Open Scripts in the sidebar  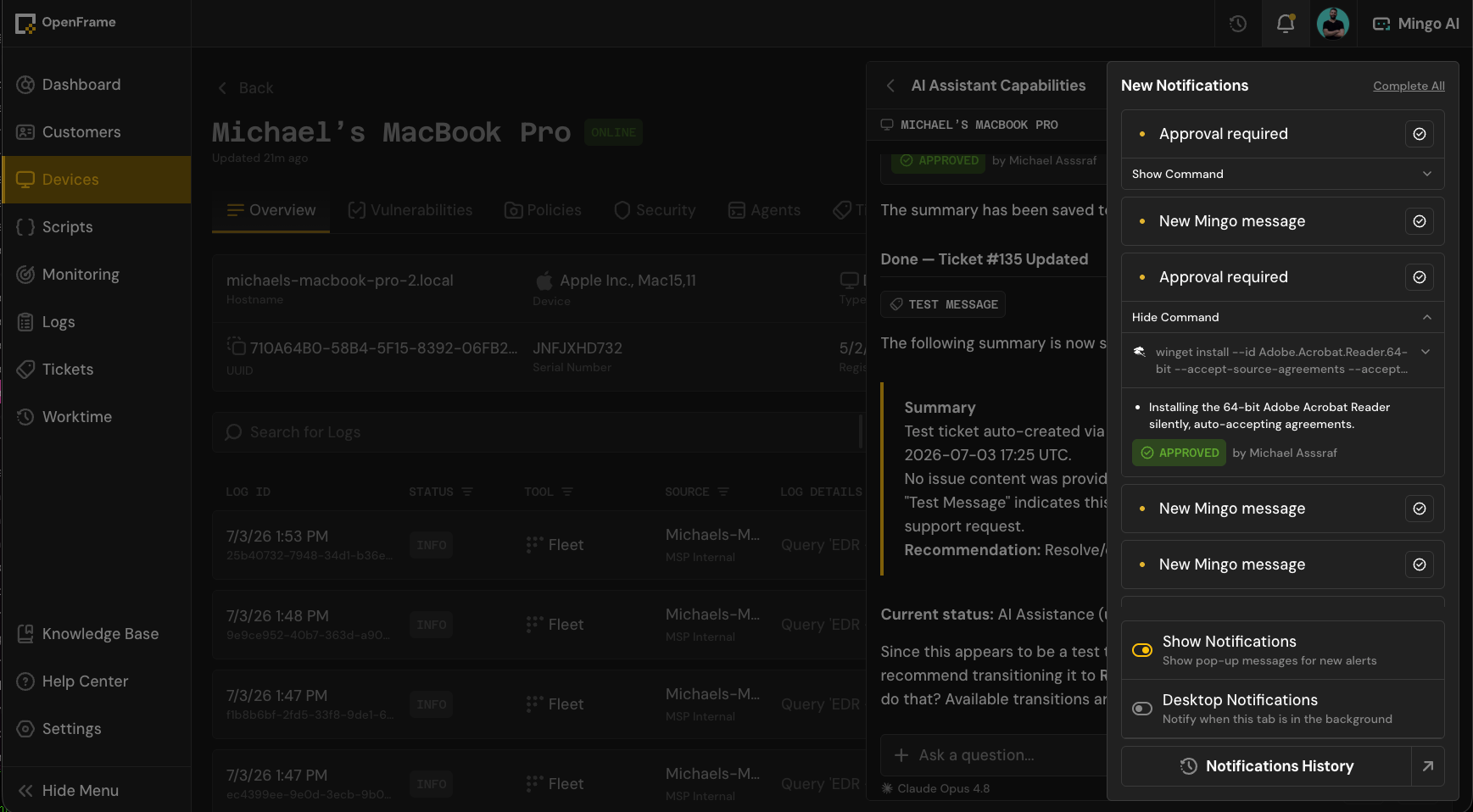(x=96, y=227)
